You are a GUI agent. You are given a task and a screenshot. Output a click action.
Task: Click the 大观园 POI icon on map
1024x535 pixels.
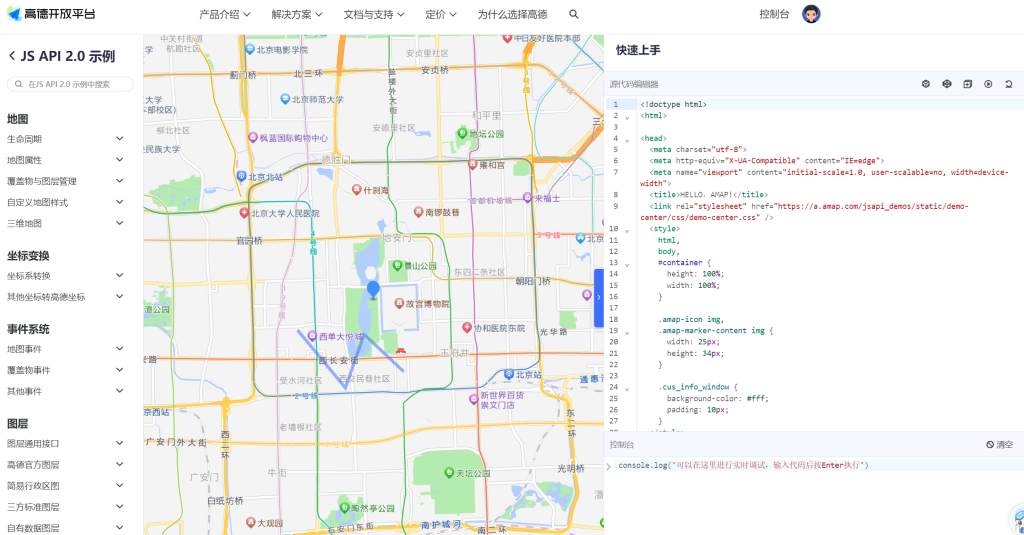pos(250,522)
